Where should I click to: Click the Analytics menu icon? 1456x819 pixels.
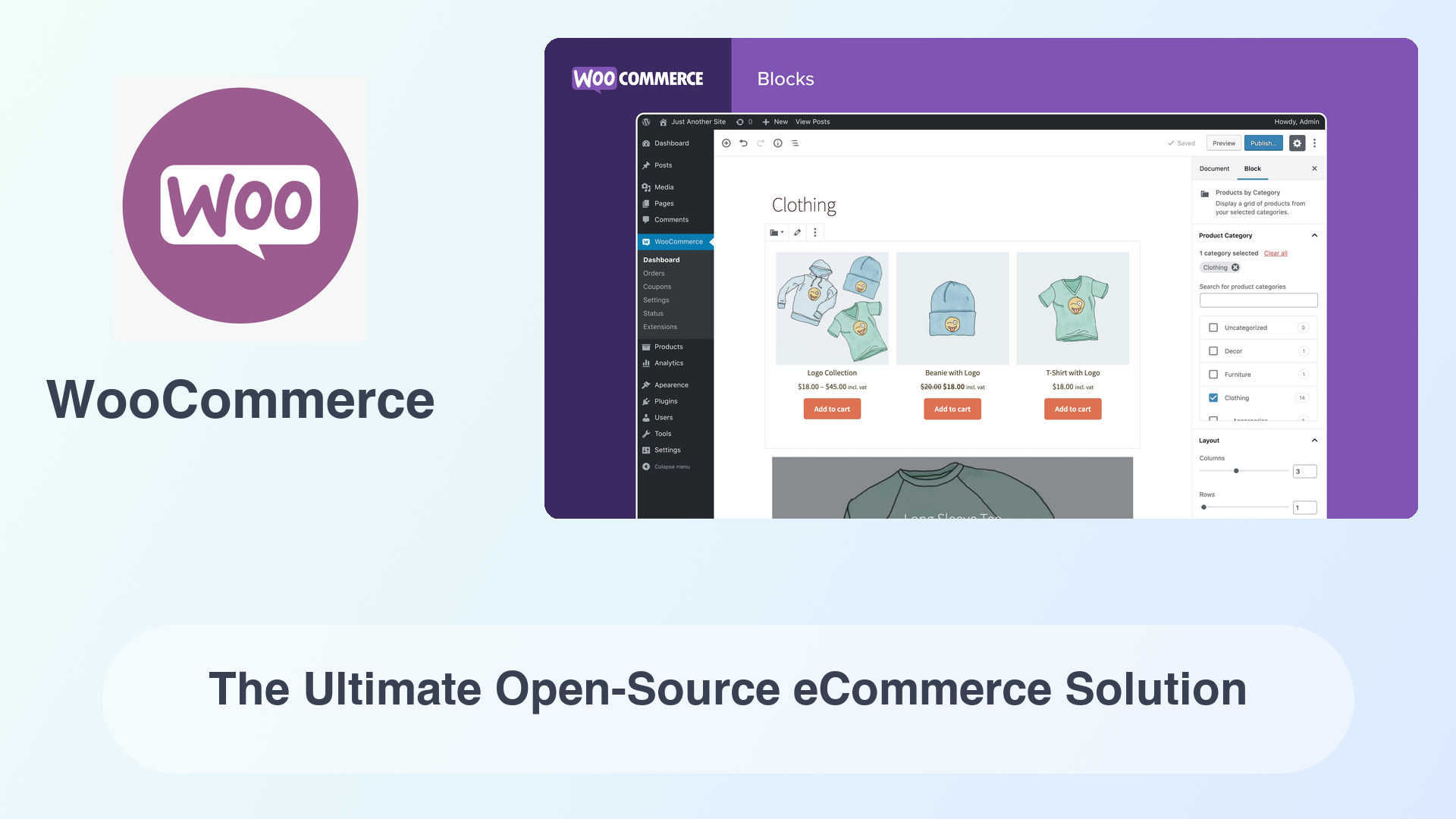pos(646,362)
